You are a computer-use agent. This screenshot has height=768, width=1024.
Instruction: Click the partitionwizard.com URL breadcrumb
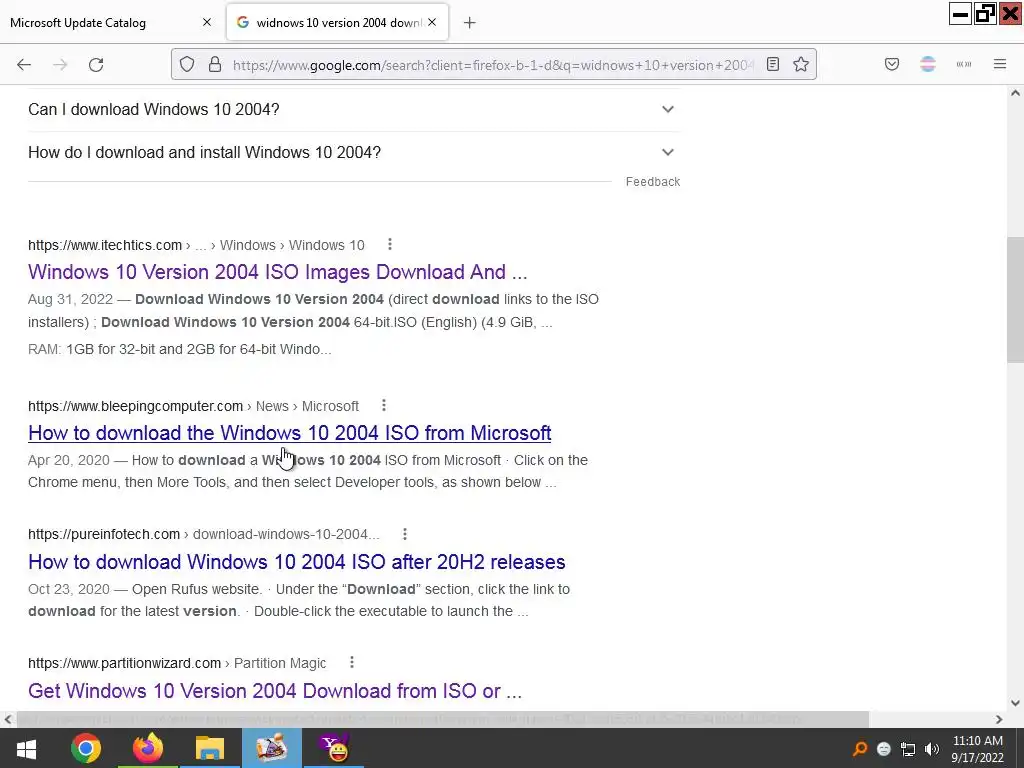coord(177,663)
